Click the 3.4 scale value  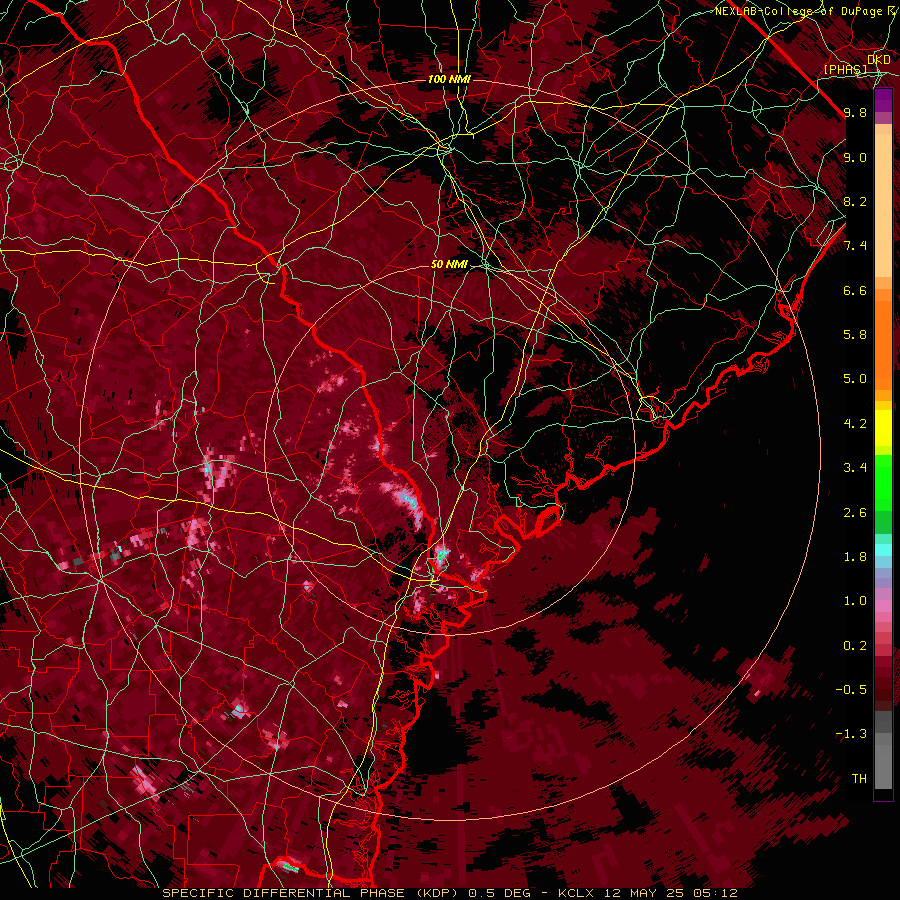click(x=855, y=468)
